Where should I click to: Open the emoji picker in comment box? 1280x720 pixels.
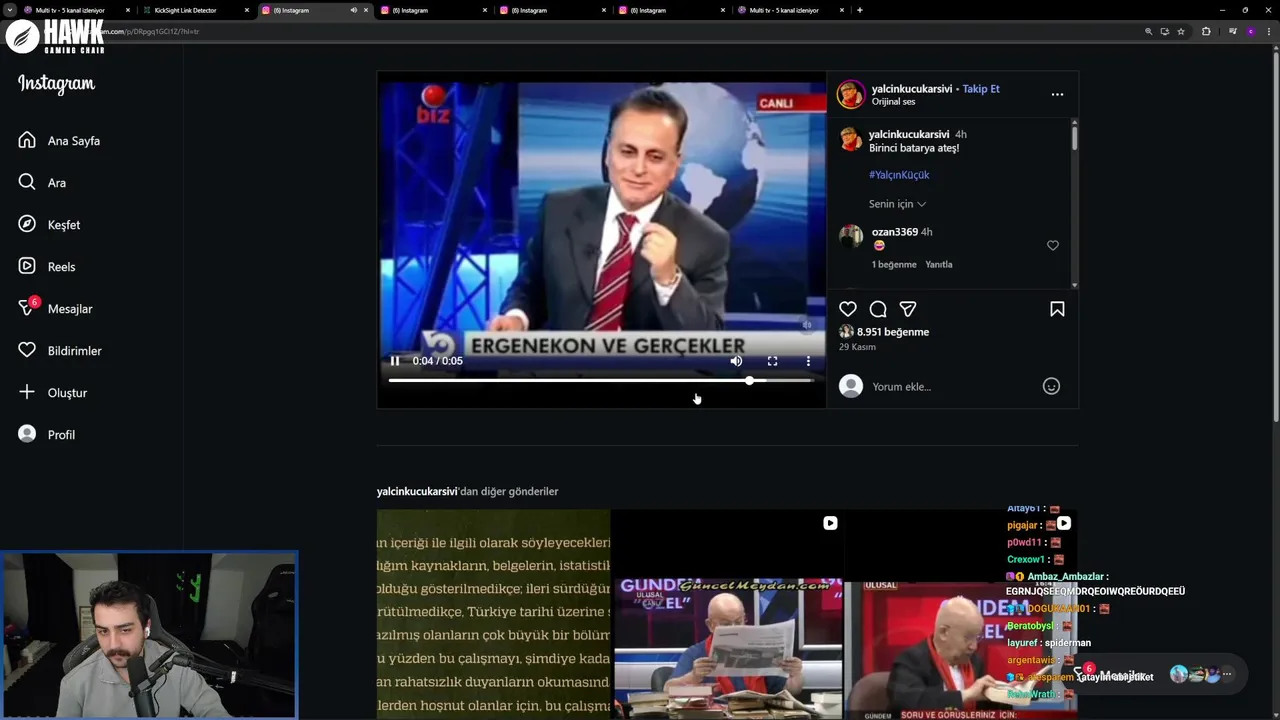(x=1051, y=386)
